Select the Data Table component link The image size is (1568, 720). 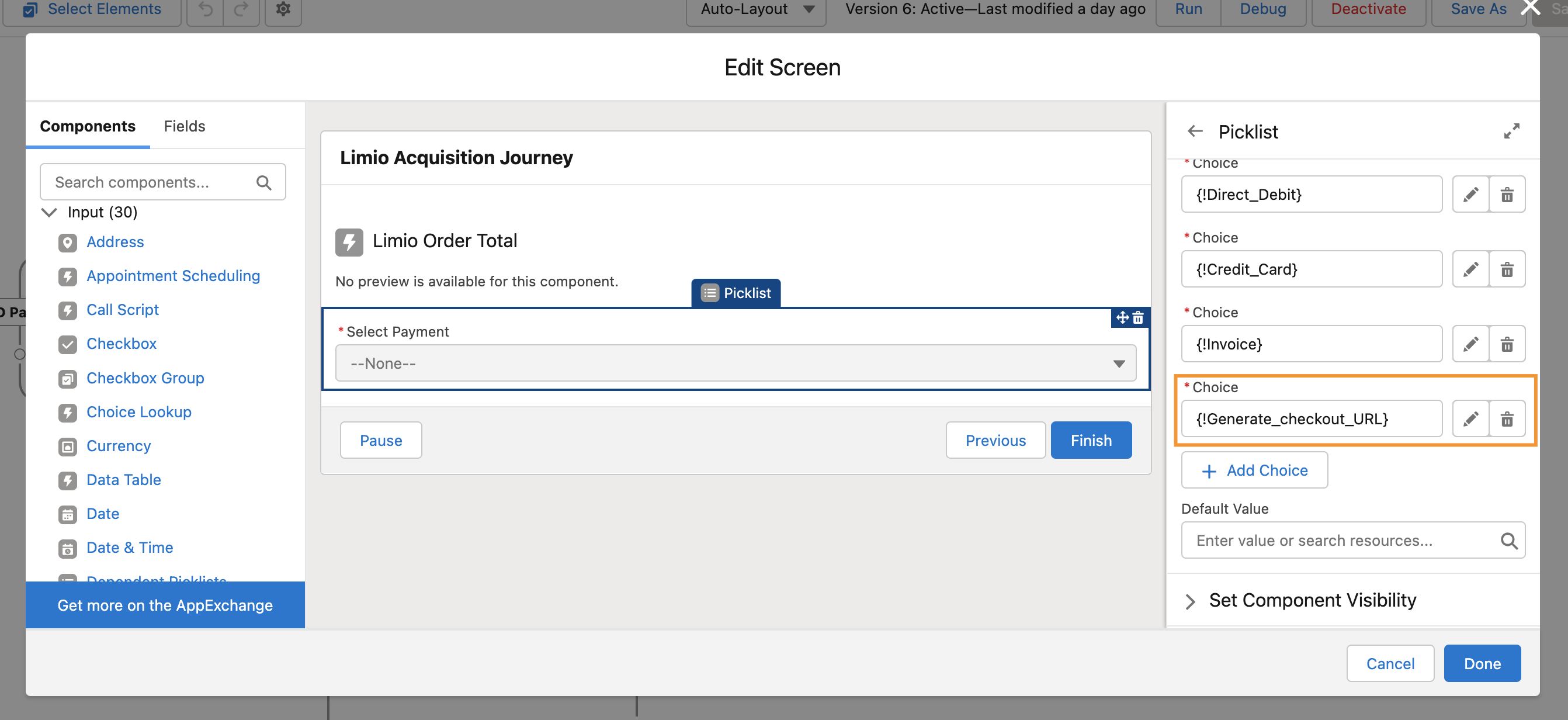124,480
